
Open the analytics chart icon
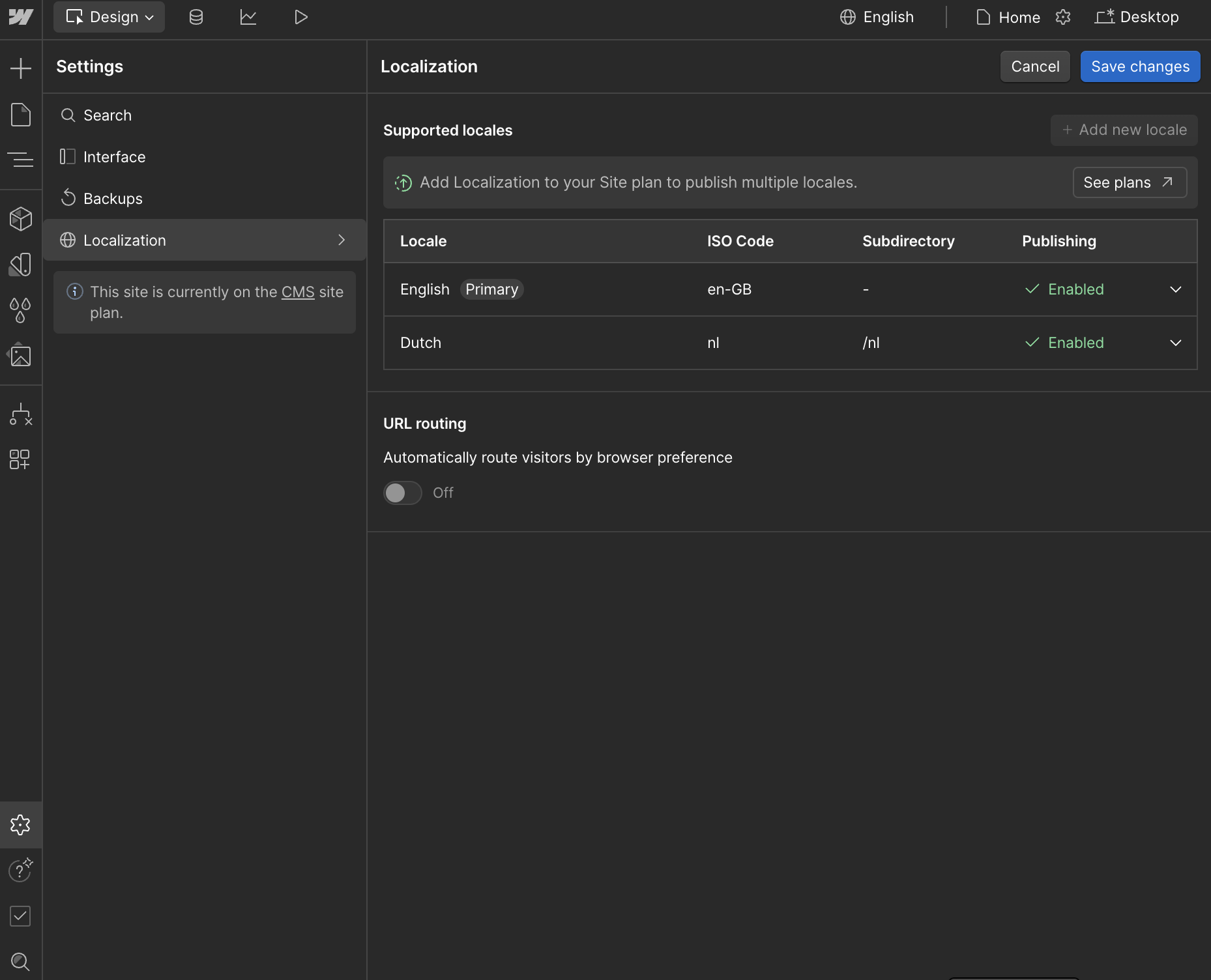248,17
